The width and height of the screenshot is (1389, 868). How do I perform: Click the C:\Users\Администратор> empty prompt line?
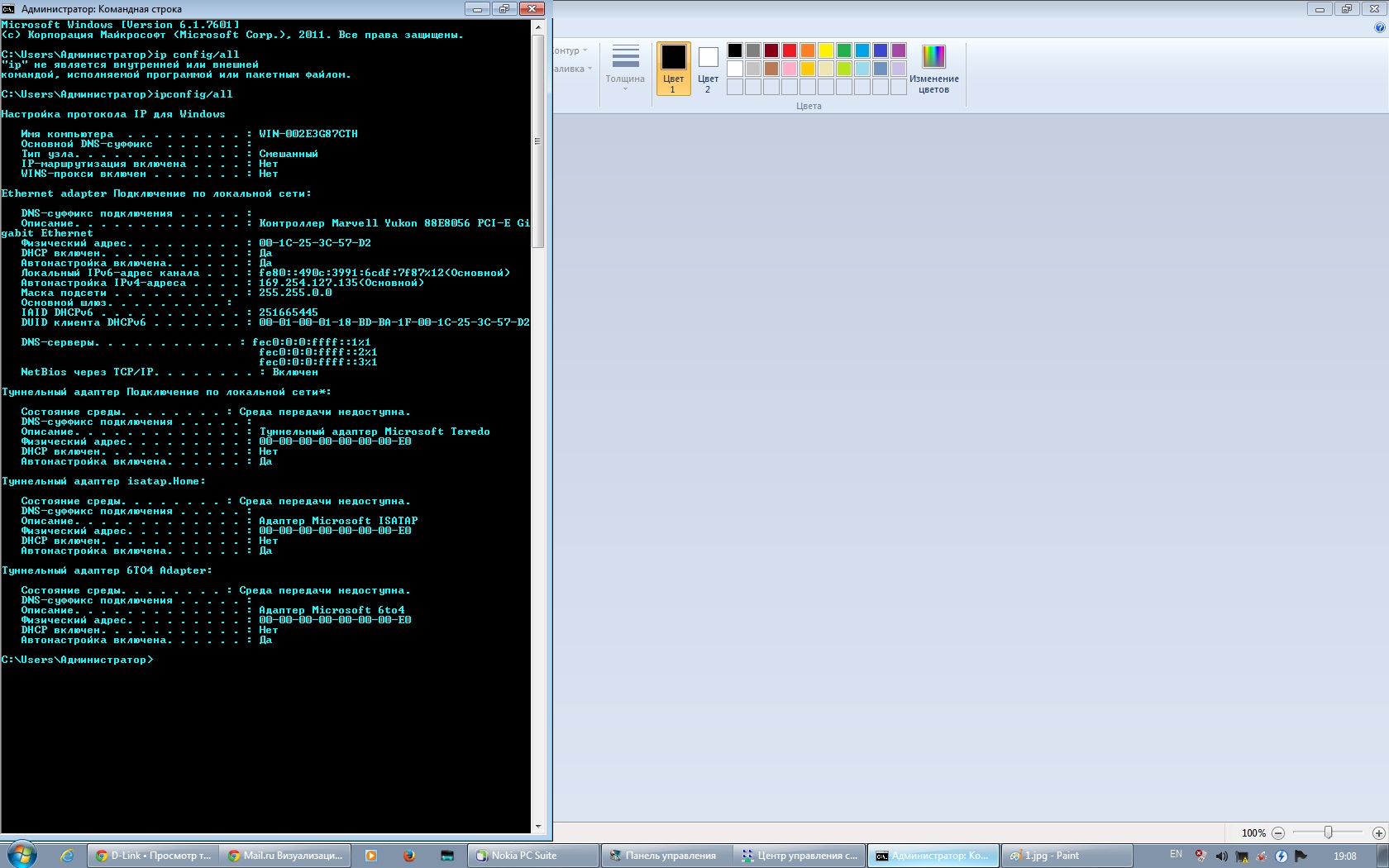pyautogui.click(x=77, y=660)
